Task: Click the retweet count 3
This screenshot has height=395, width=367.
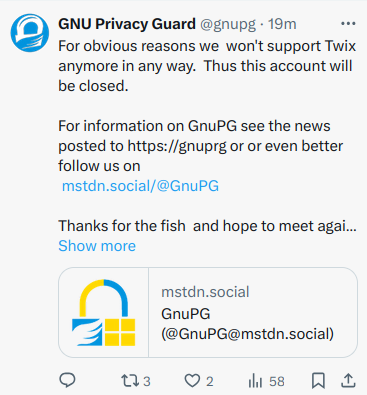Action: [x=147, y=381]
